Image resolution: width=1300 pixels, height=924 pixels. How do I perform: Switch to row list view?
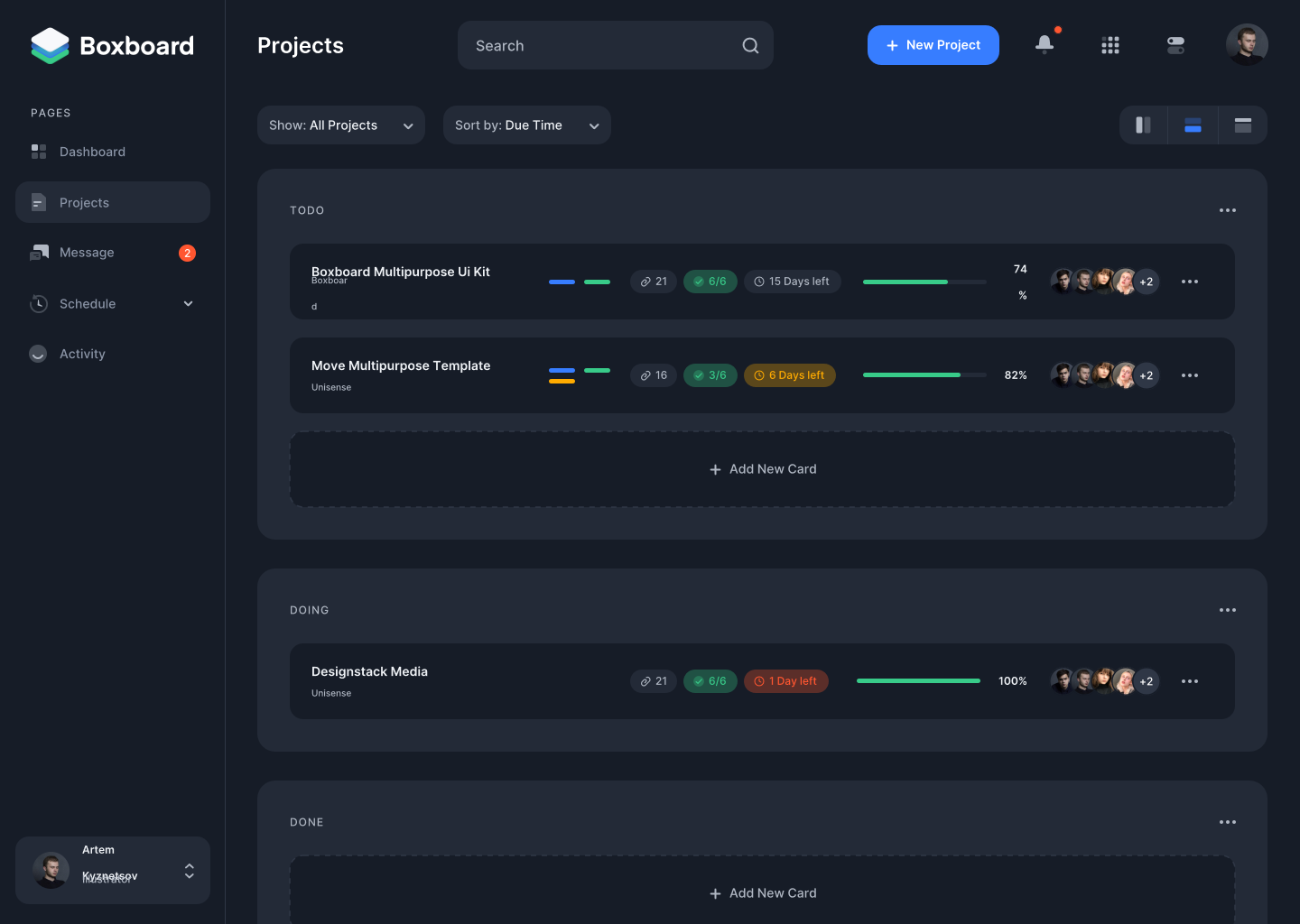pos(1193,125)
